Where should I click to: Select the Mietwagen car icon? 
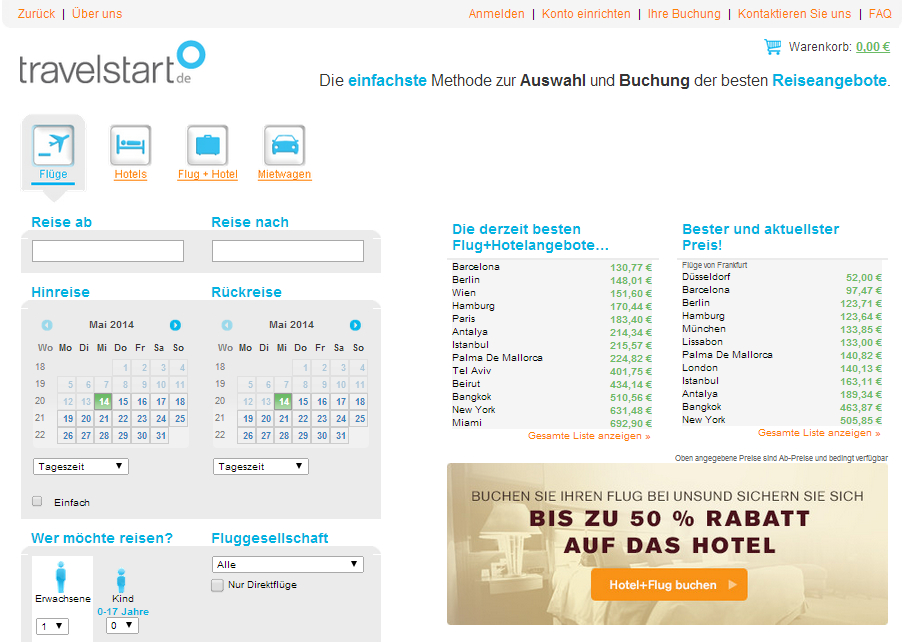coord(284,145)
